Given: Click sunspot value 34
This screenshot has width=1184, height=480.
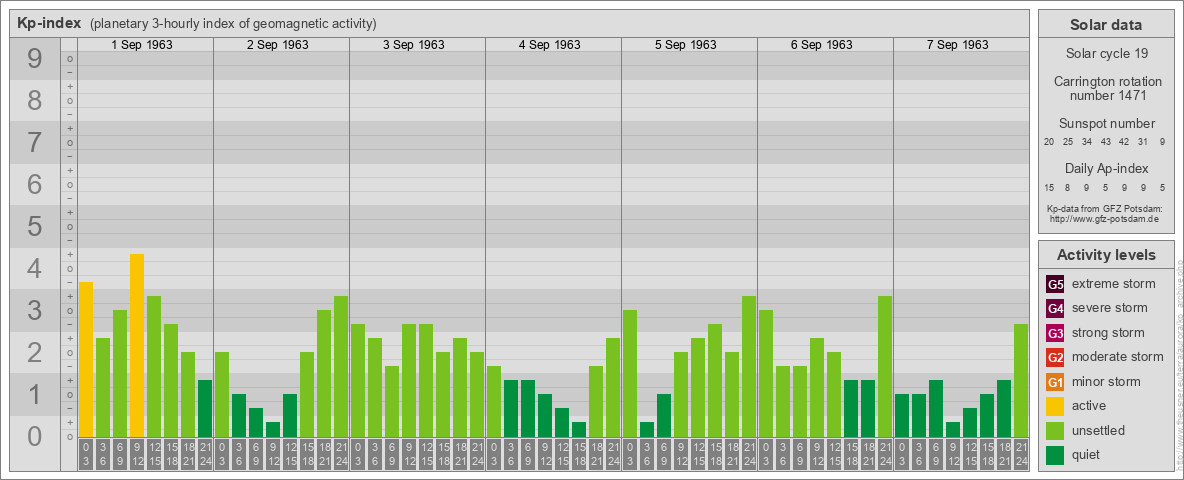Looking at the screenshot, I should (1086, 142).
